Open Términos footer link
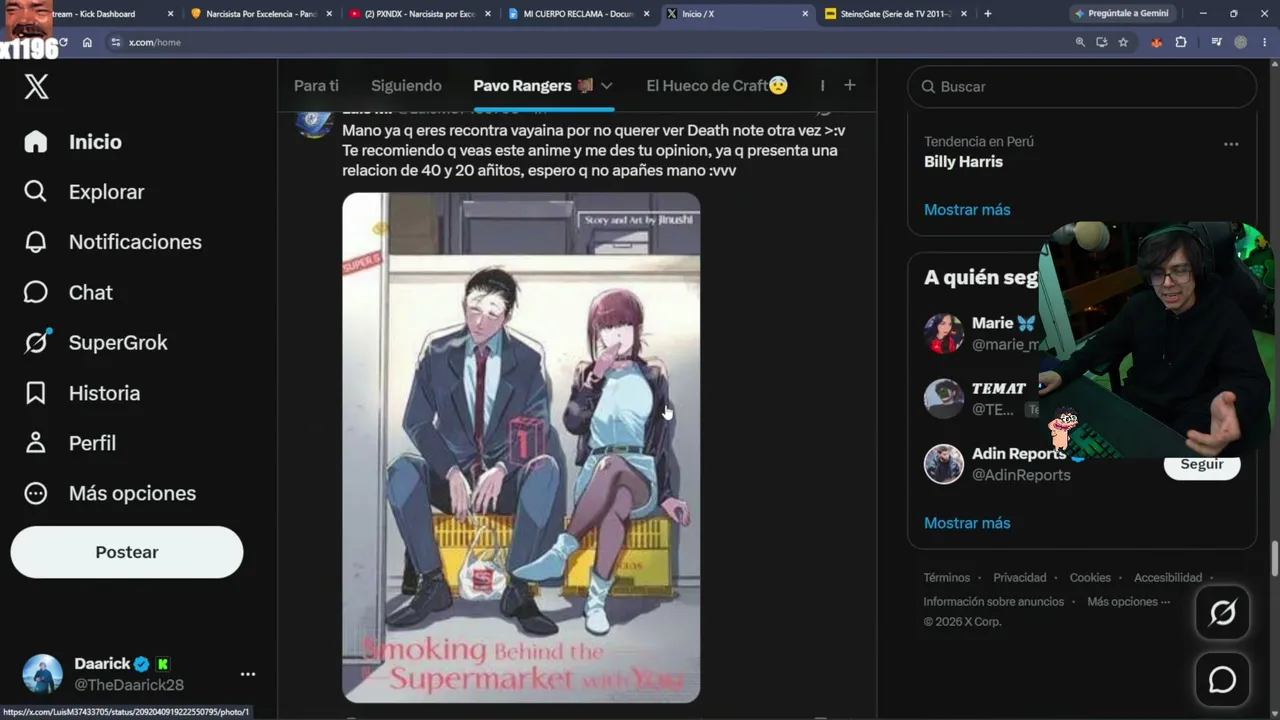The image size is (1280, 720). (947, 578)
